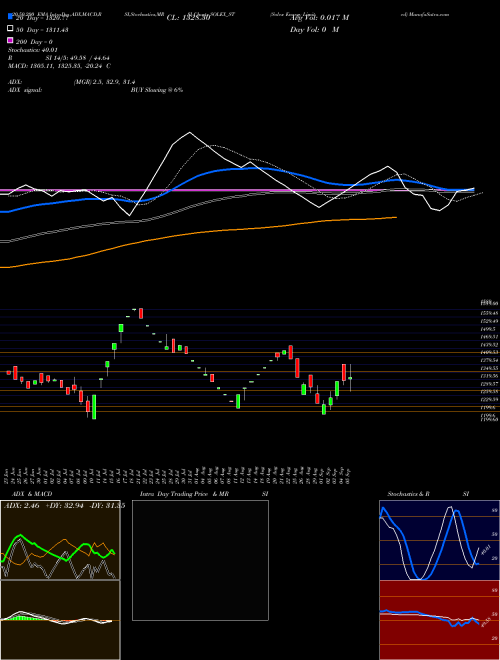The height and width of the screenshot is (660, 500).
Task: Click the red RSI chart panel
Action: pos(439,620)
